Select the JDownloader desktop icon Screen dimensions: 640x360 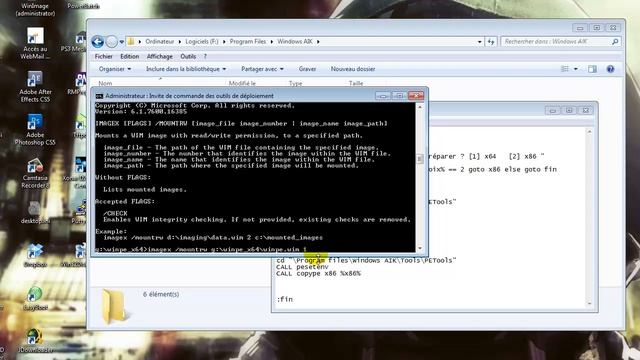point(35,341)
